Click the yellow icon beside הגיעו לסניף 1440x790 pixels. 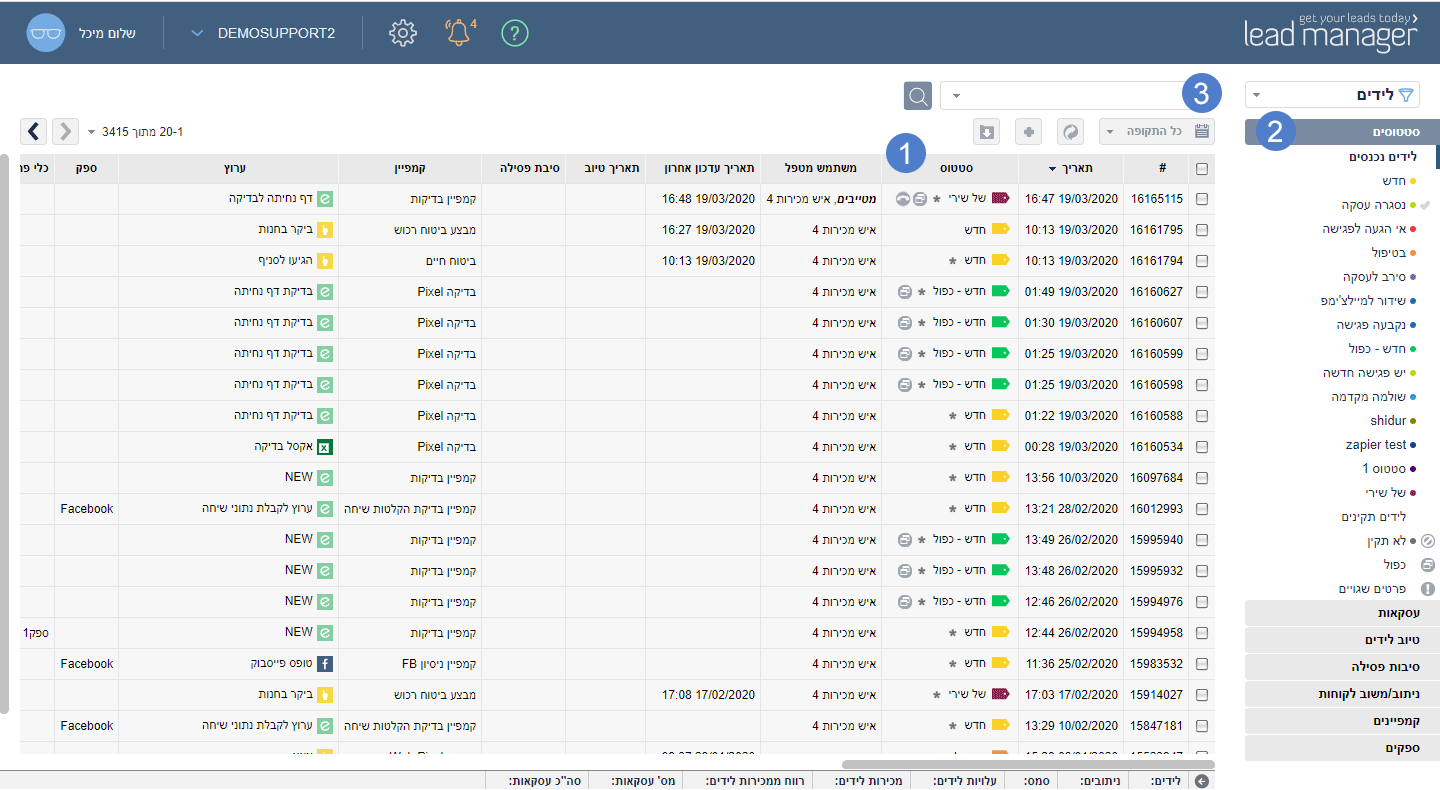click(325, 261)
